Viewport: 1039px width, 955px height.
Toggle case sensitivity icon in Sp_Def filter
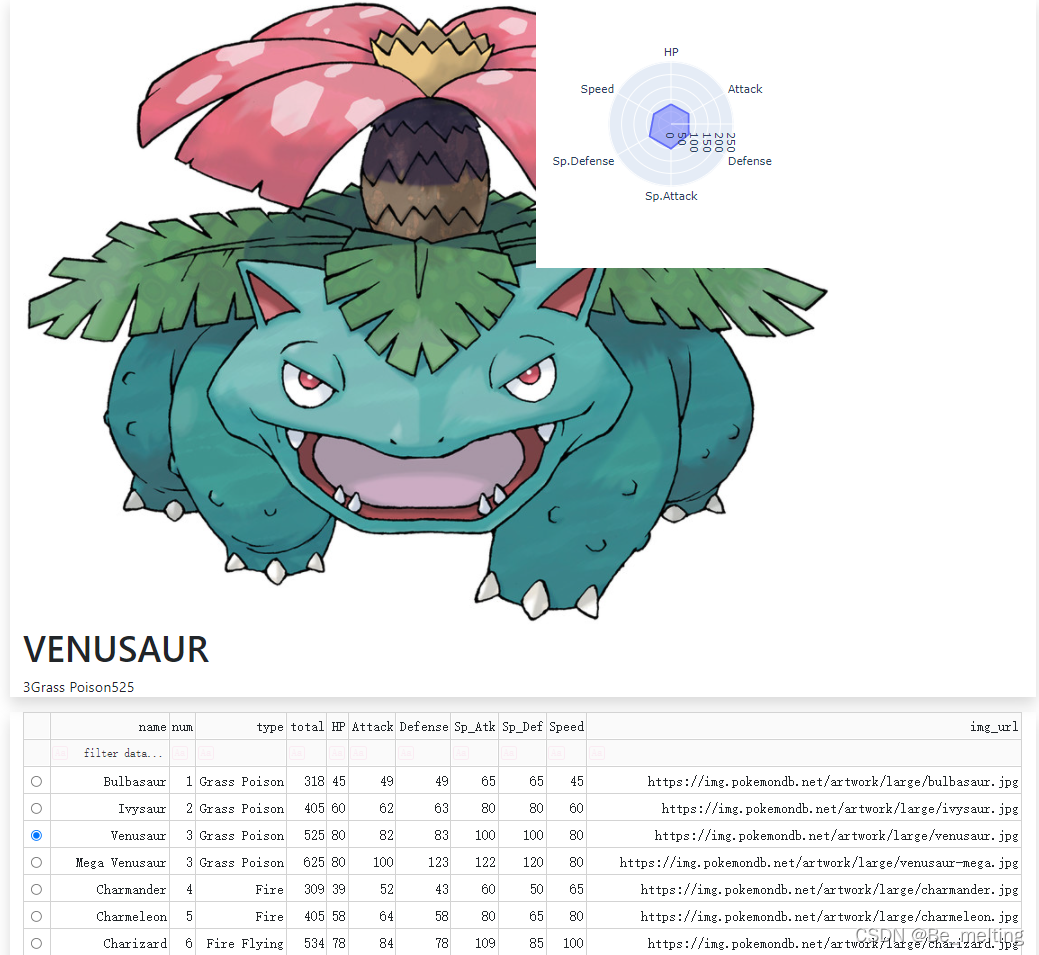tap(509, 754)
